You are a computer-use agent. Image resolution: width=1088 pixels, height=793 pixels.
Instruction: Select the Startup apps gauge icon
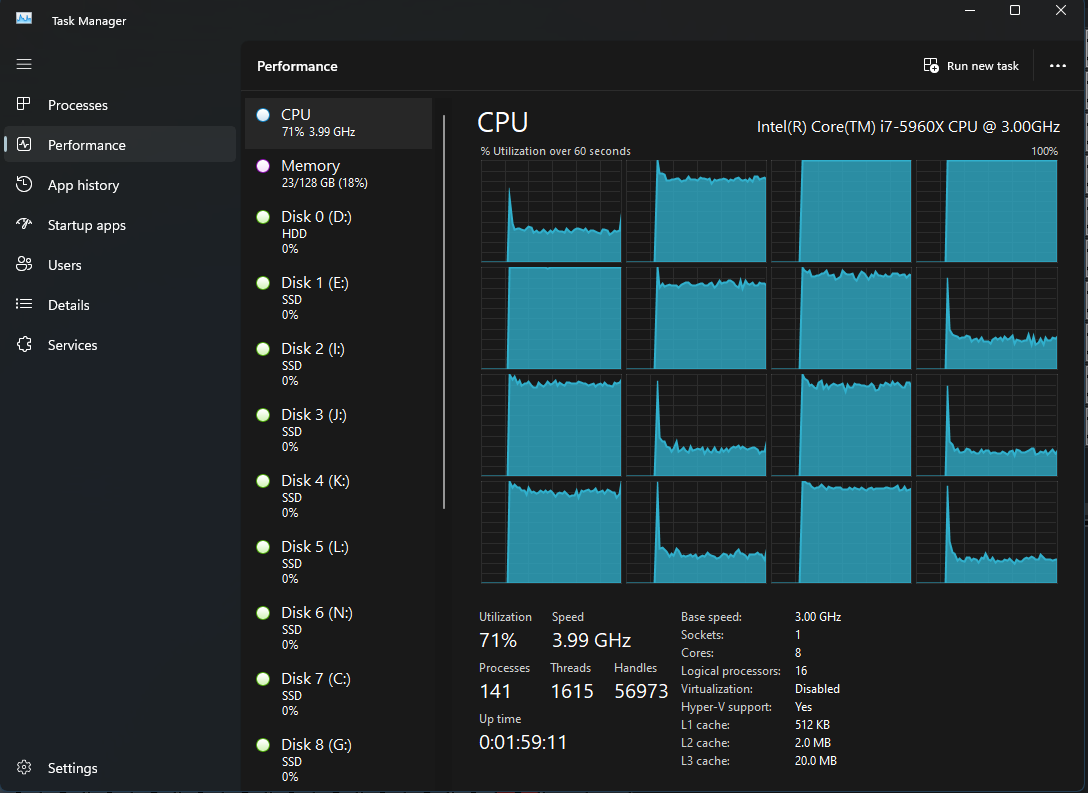click(24, 224)
